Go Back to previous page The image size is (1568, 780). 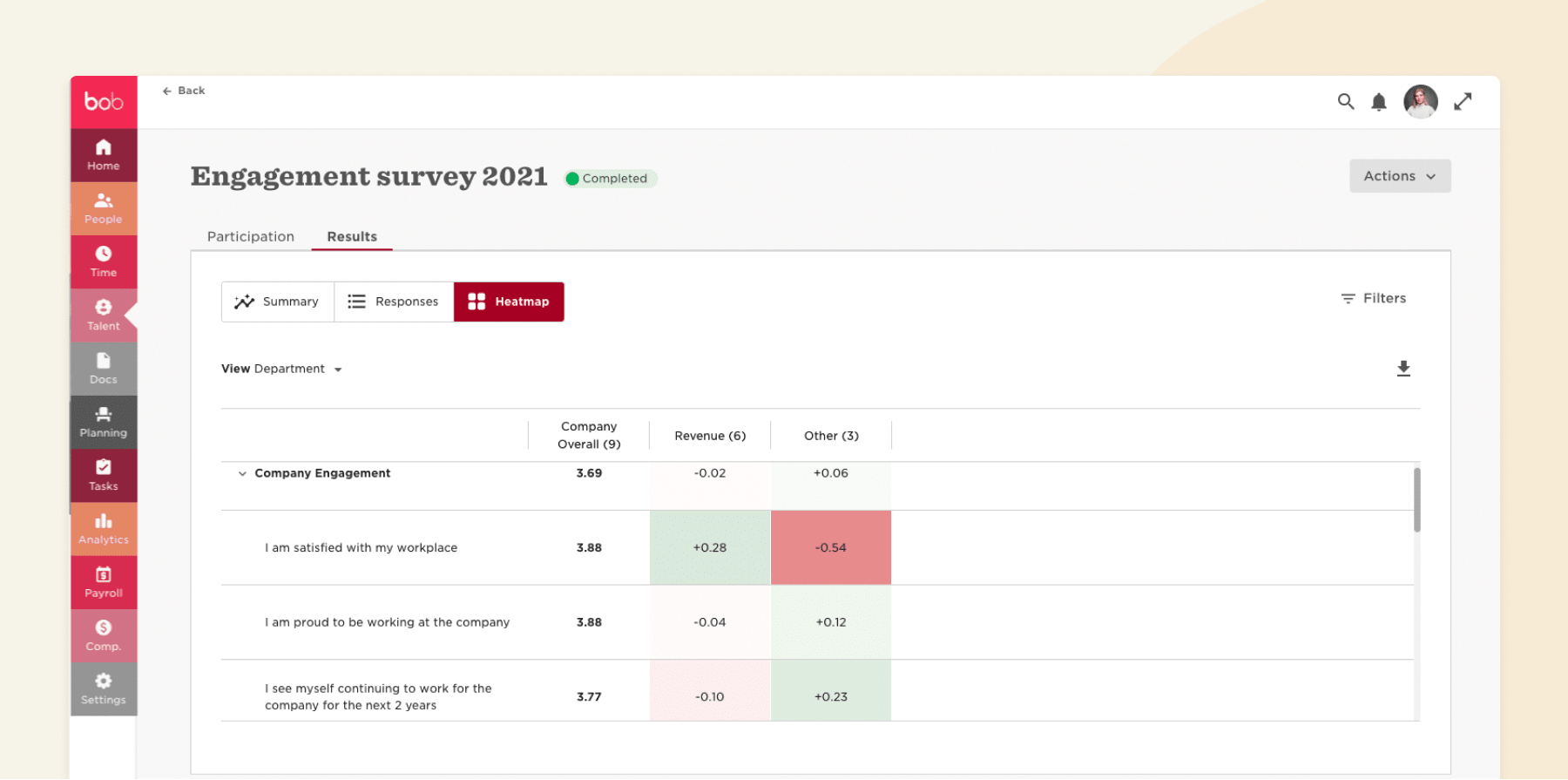coord(184,91)
